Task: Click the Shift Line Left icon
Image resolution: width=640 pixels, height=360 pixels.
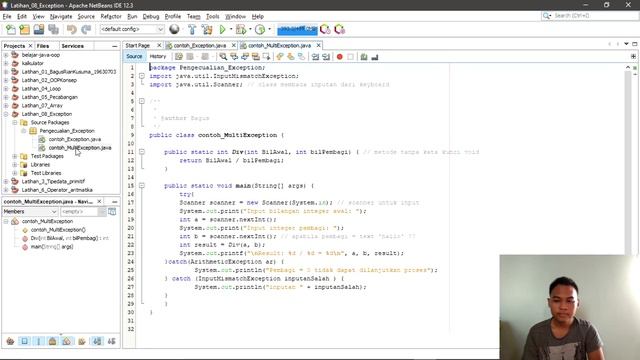Action: [x=315, y=57]
